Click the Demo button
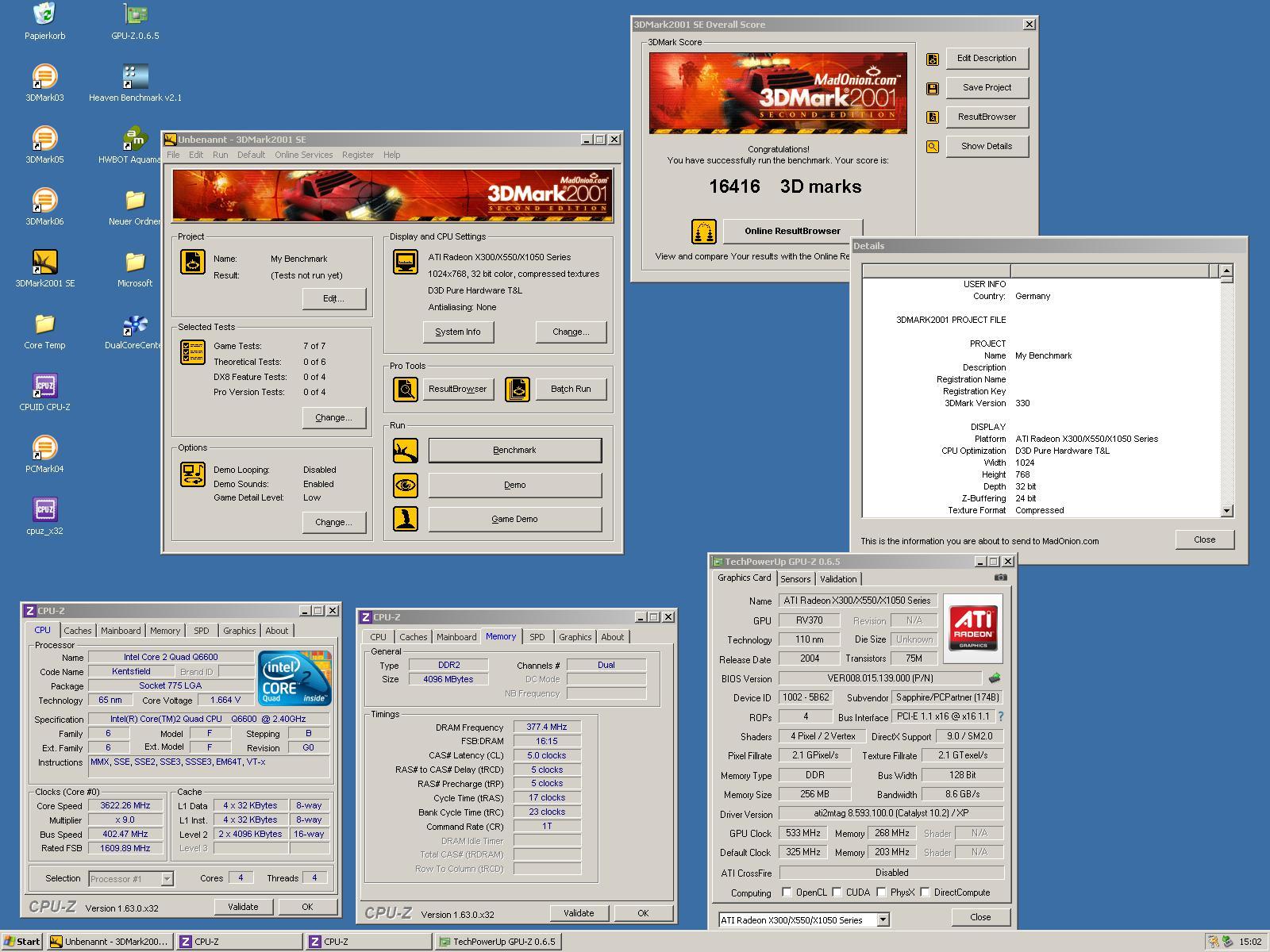Screen dimensions: 1270x952 point(515,485)
